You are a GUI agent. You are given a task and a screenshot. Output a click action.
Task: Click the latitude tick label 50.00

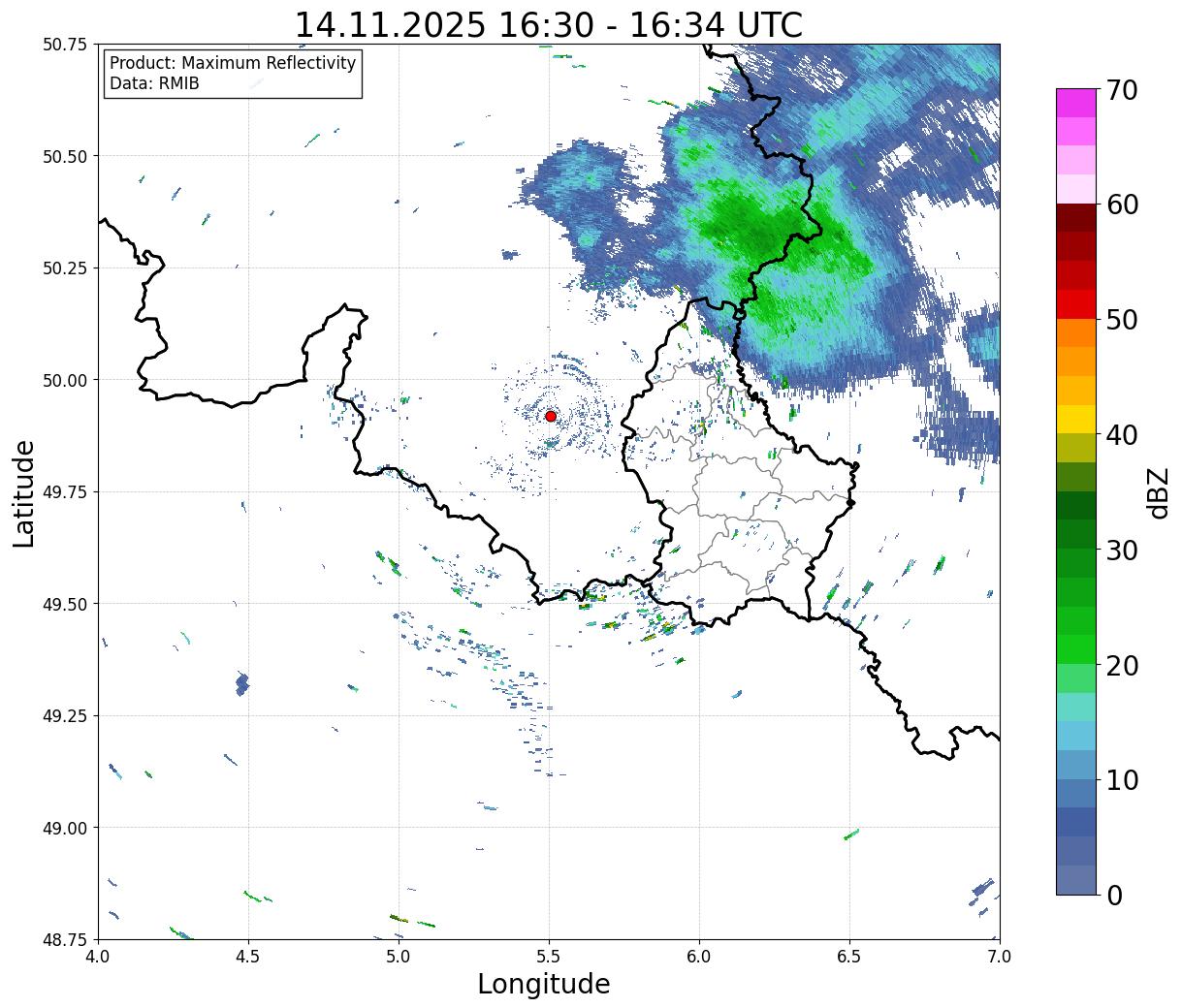[65, 380]
